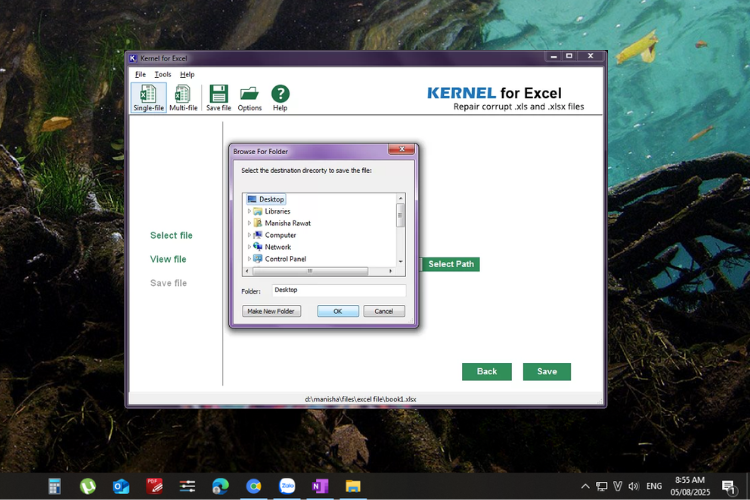
Task: Click the green Back button
Action: [x=486, y=372]
